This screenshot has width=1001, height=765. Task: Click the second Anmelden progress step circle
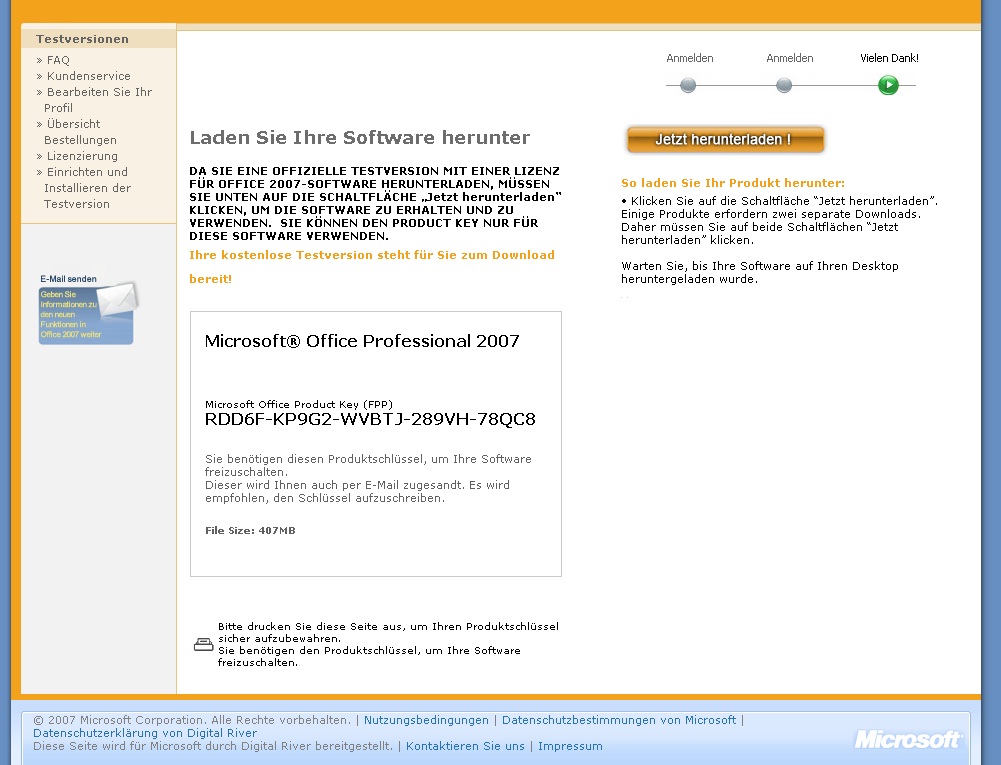(x=784, y=85)
